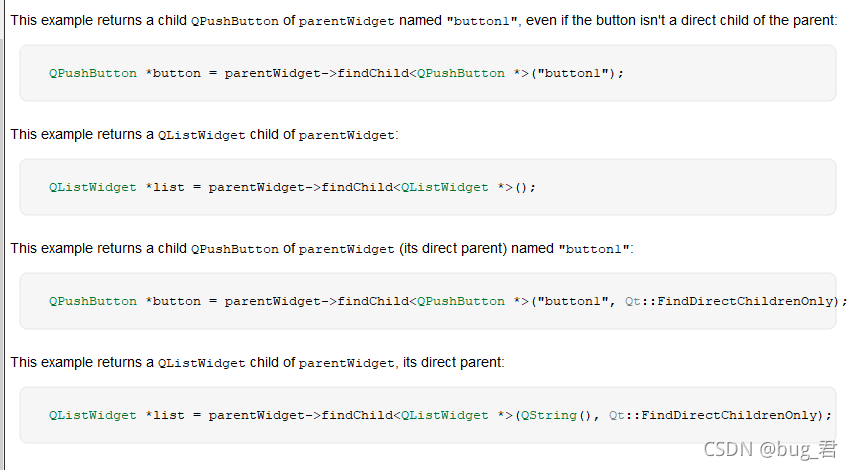This screenshot has width=853, height=470.
Task: Click green QPushButton type in first code block
Action: 93,73
